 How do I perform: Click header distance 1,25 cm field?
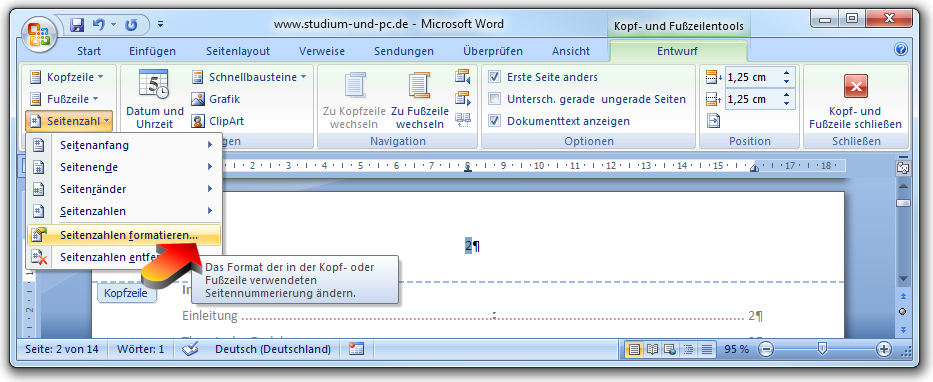point(752,77)
